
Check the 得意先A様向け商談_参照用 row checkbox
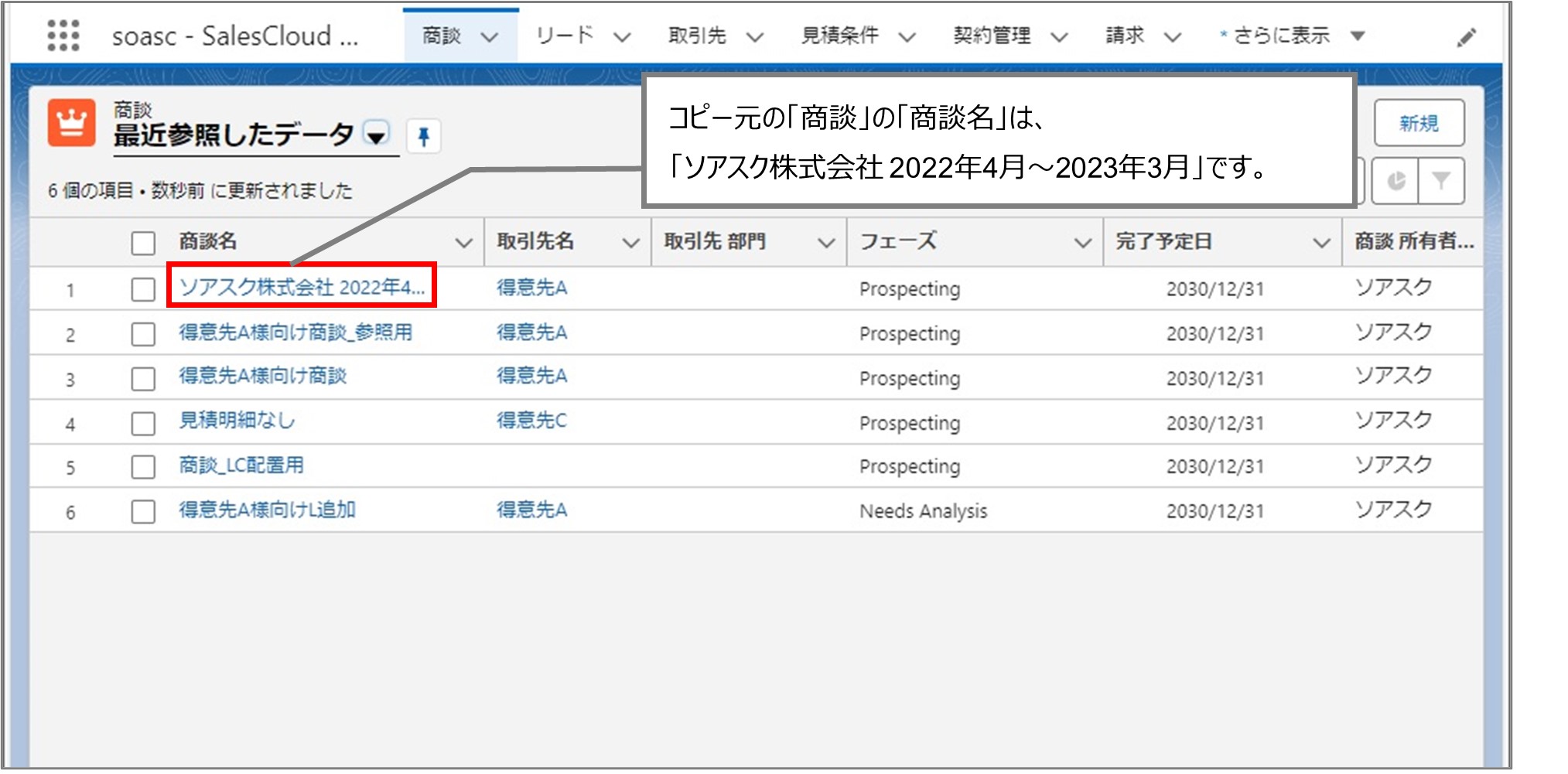pos(143,334)
